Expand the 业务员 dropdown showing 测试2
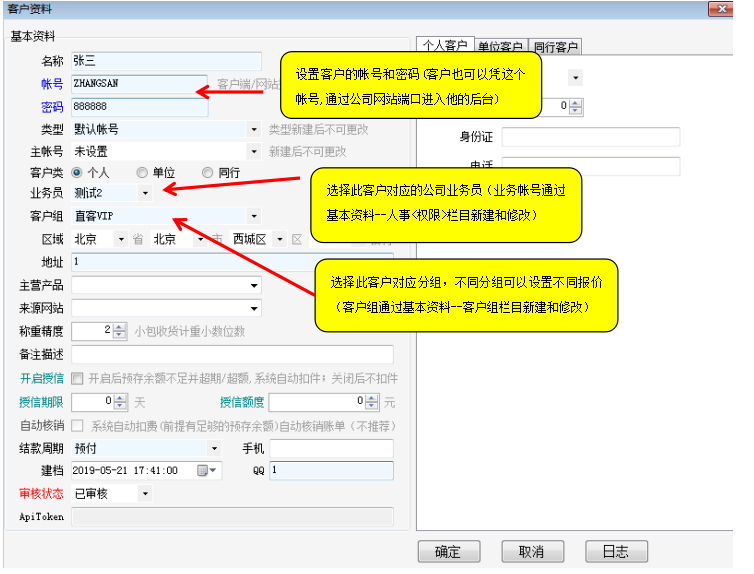 pos(145,192)
